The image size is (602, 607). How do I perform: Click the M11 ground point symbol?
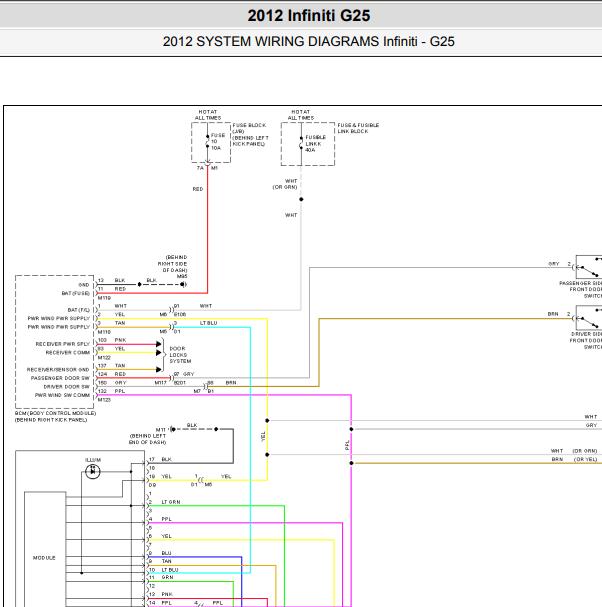coord(173,429)
